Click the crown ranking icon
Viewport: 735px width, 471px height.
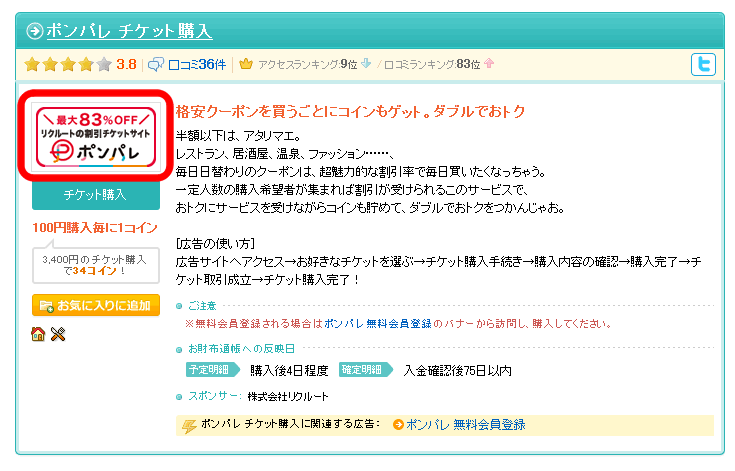(x=246, y=64)
